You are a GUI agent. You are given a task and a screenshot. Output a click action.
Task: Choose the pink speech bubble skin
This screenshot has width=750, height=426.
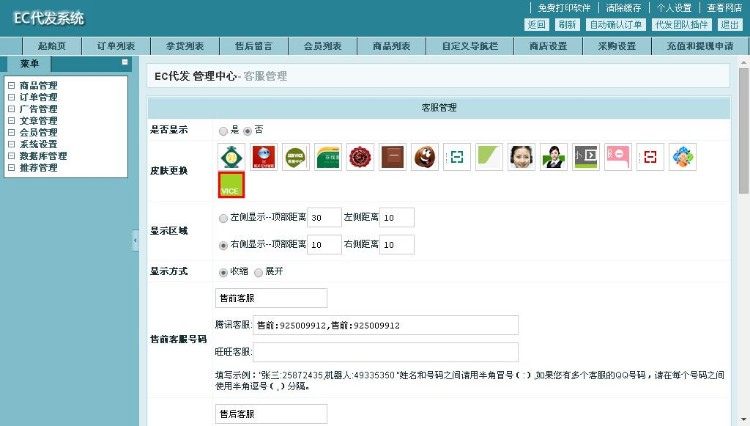pos(618,157)
